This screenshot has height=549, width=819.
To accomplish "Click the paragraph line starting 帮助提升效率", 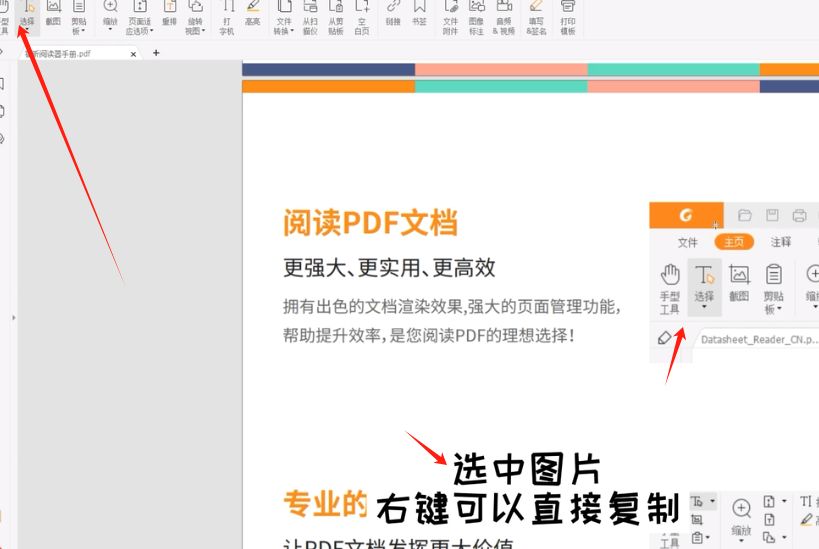I will [x=429, y=335].
